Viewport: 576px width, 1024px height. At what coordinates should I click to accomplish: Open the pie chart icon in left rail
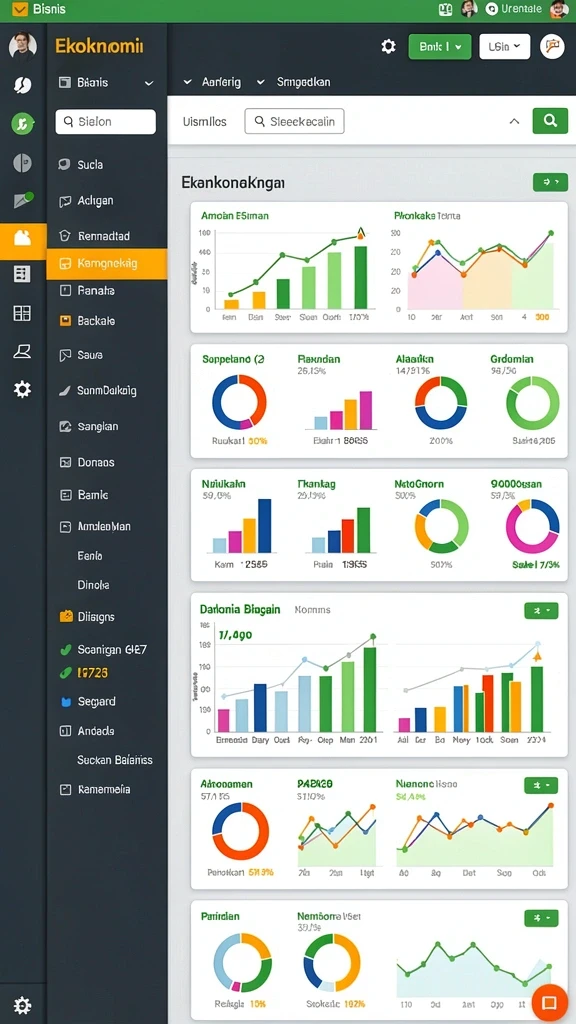pos(22,163)
